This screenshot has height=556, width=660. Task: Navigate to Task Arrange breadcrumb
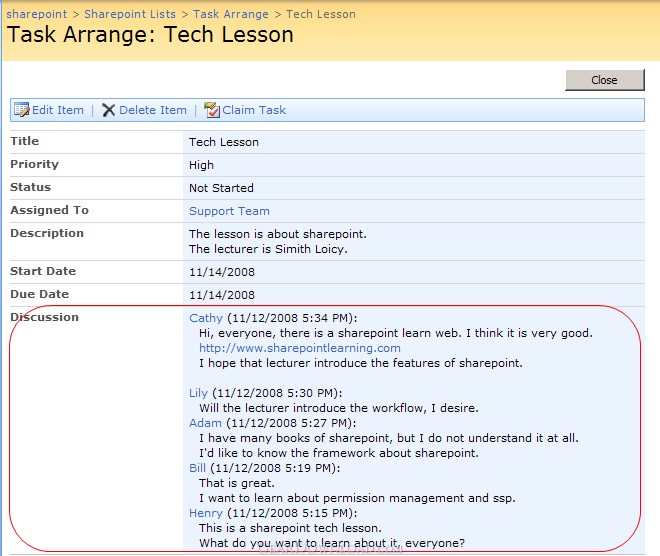point(231,14)
